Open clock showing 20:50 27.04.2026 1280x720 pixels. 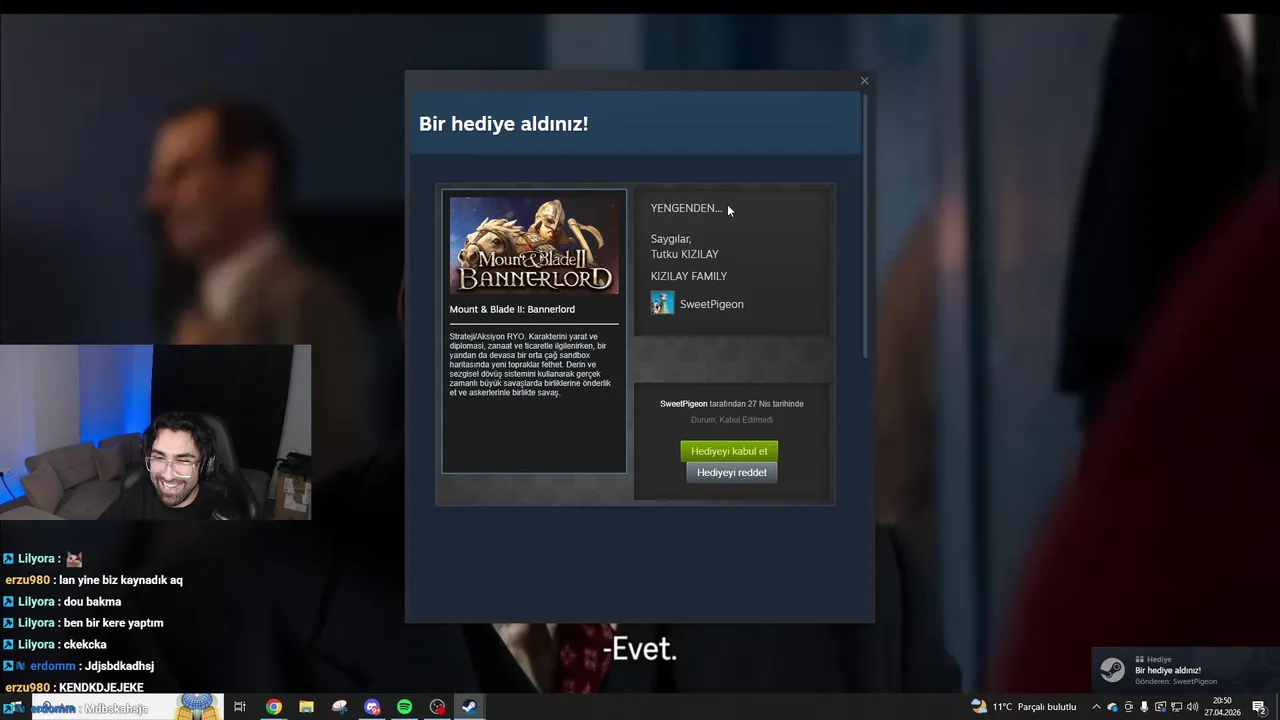1222,707
